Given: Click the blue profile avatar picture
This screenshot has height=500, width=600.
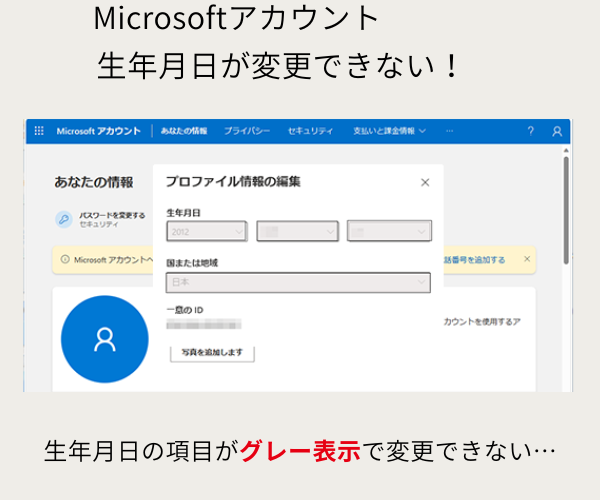Looking at the screenshot, I should pyautogui.click(x=104, y=339).
